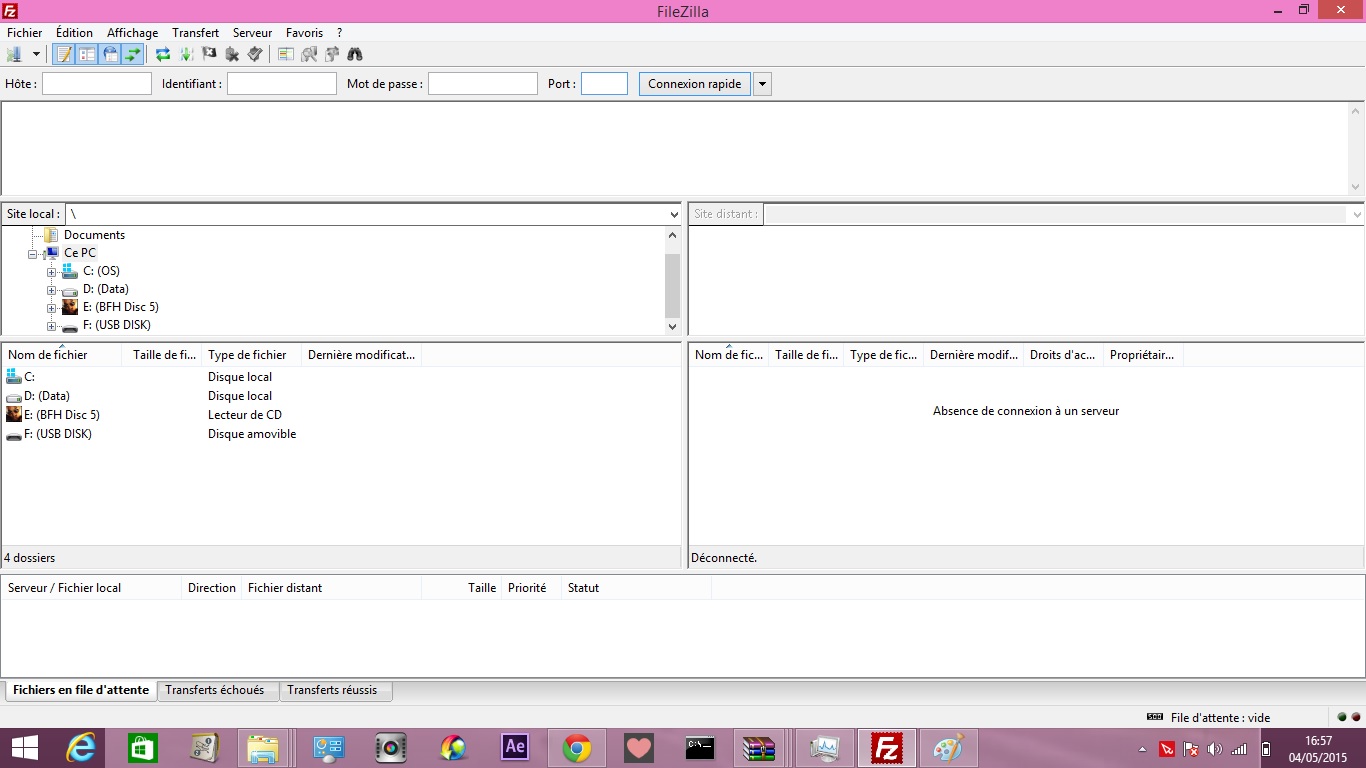Image resolution: width=1366 pixels, height=768 pixels.
Task: Refresh the file and folder lists
Action: point(163,54)
